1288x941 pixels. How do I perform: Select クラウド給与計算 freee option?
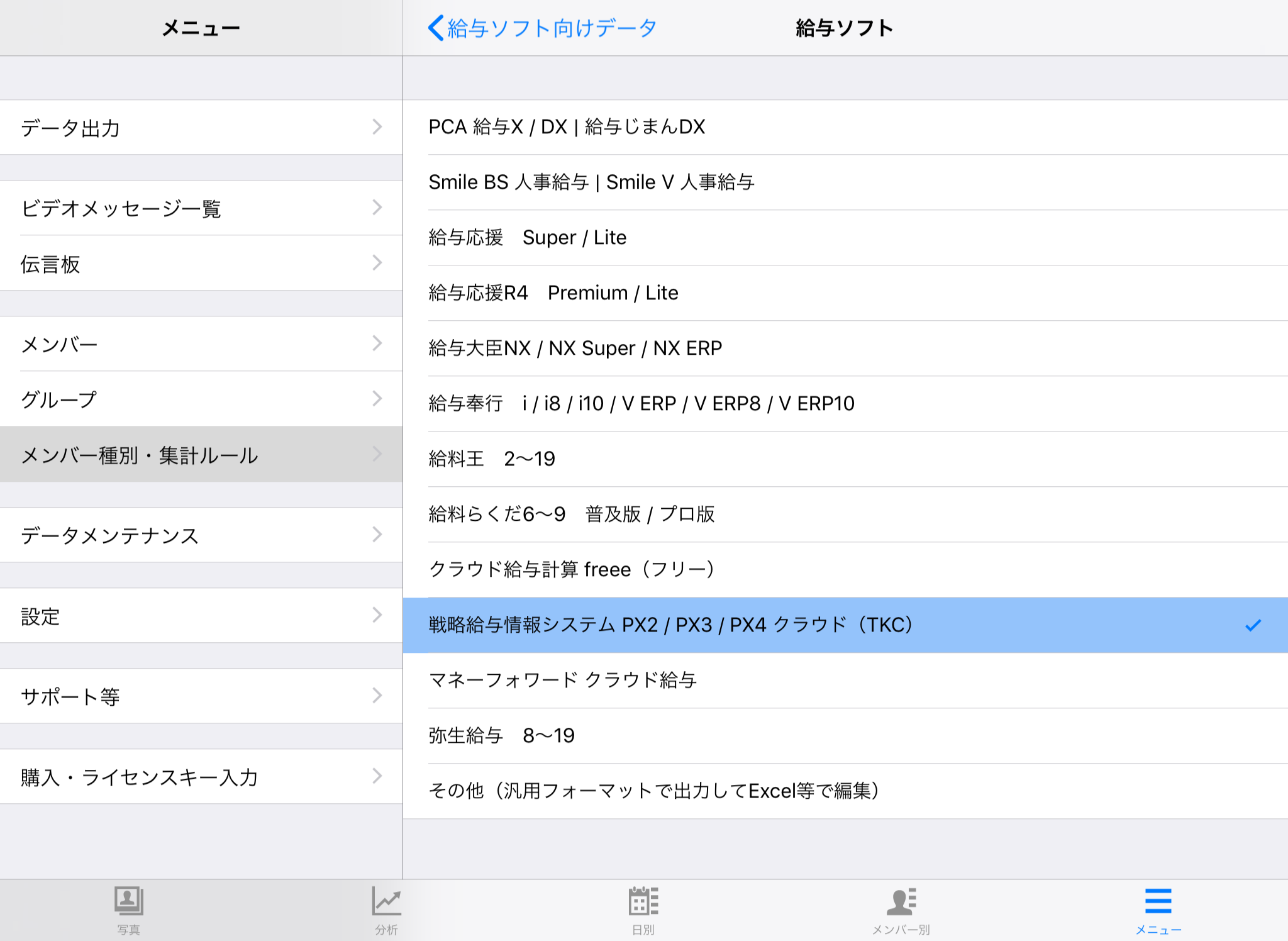(845, 570)
